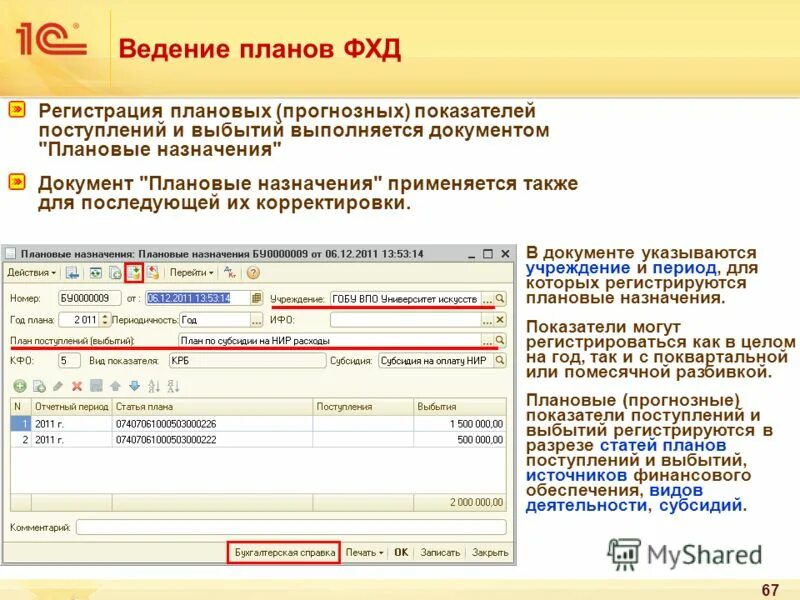
Task: Increase Год плана using the stepper
Action: pyautogui.click(x=104, y=317)
